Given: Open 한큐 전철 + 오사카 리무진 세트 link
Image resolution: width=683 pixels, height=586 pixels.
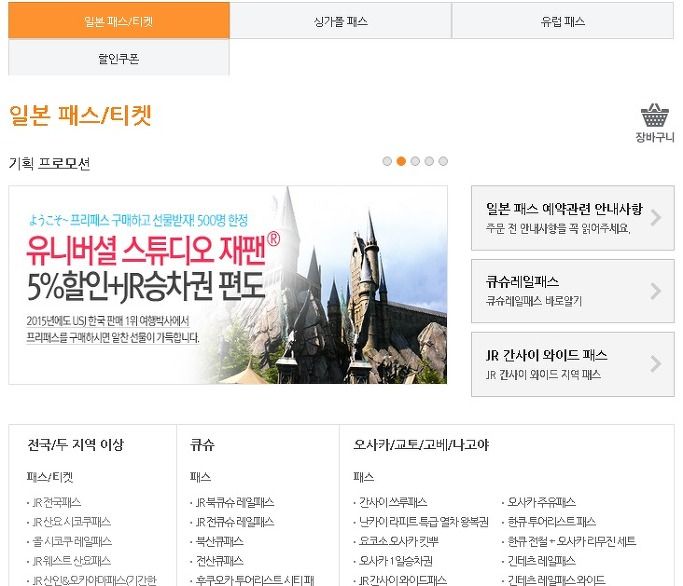Looking at the screenshot, I should pos(571,542).
